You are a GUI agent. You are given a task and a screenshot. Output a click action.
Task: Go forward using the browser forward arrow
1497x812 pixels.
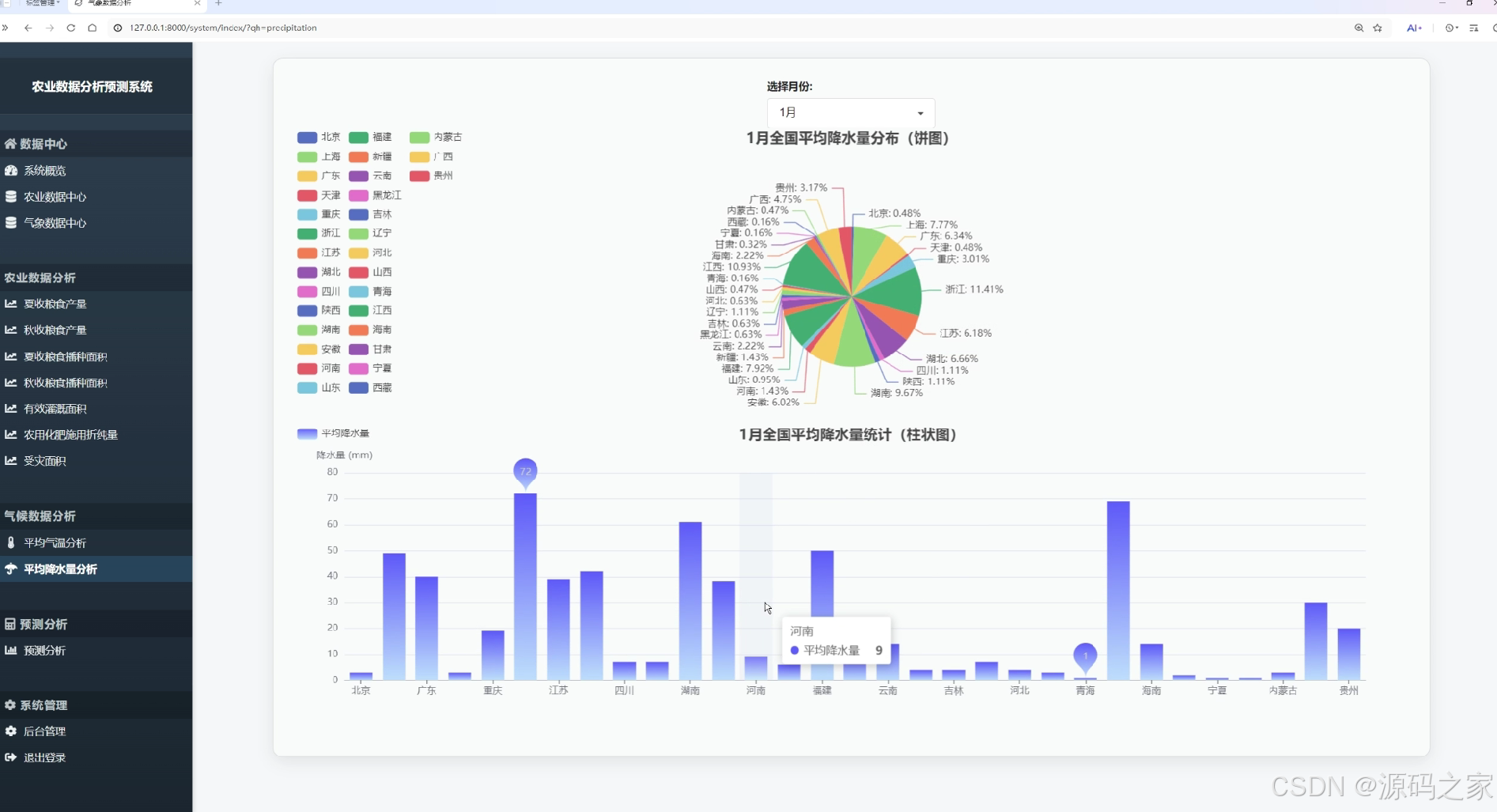point(50,28)
